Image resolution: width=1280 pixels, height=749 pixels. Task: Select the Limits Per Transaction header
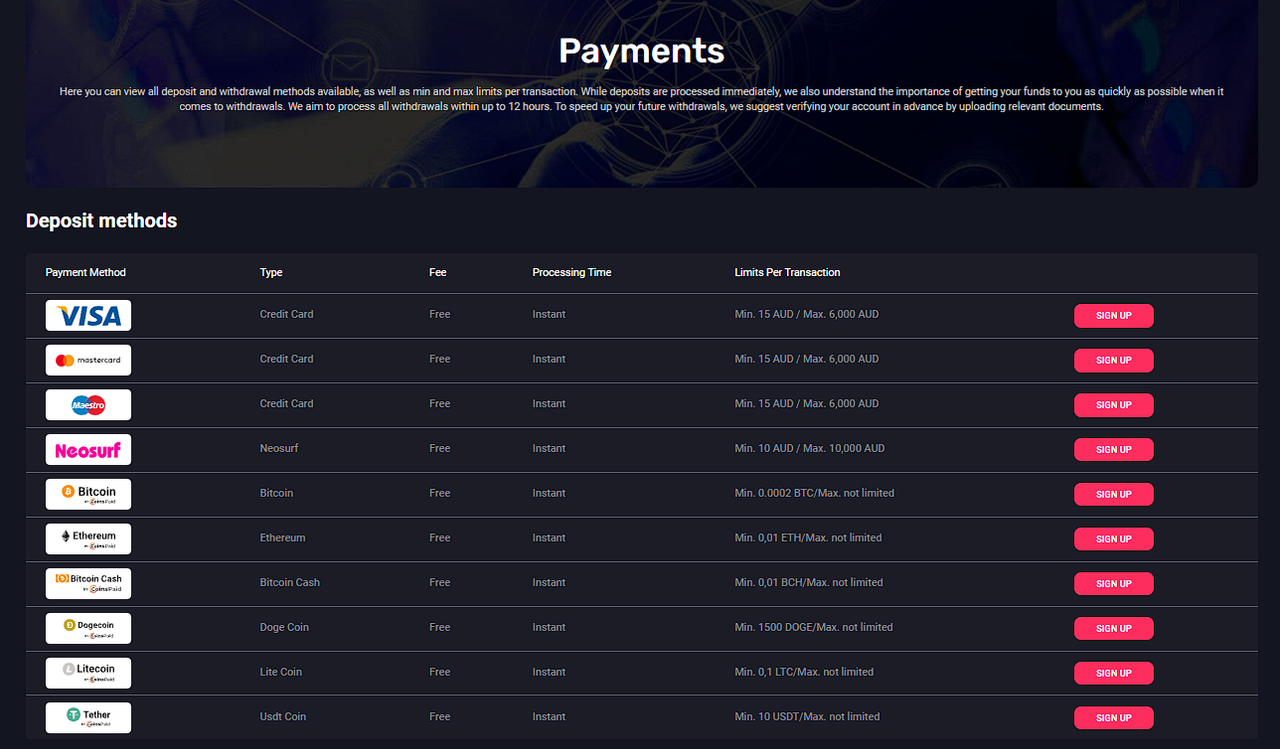[x=788, y=272]
